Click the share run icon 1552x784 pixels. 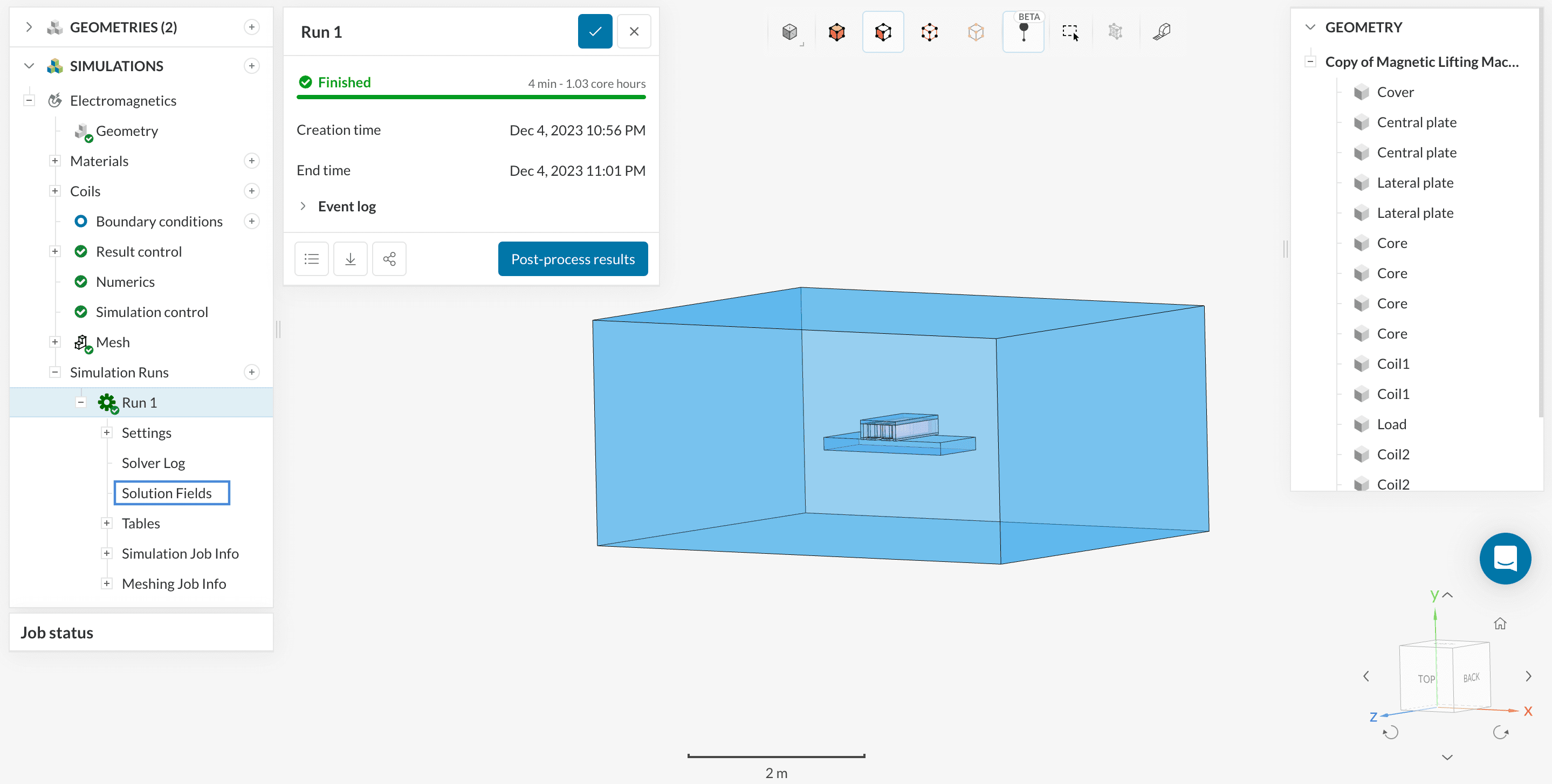click(x=389, y=259)
